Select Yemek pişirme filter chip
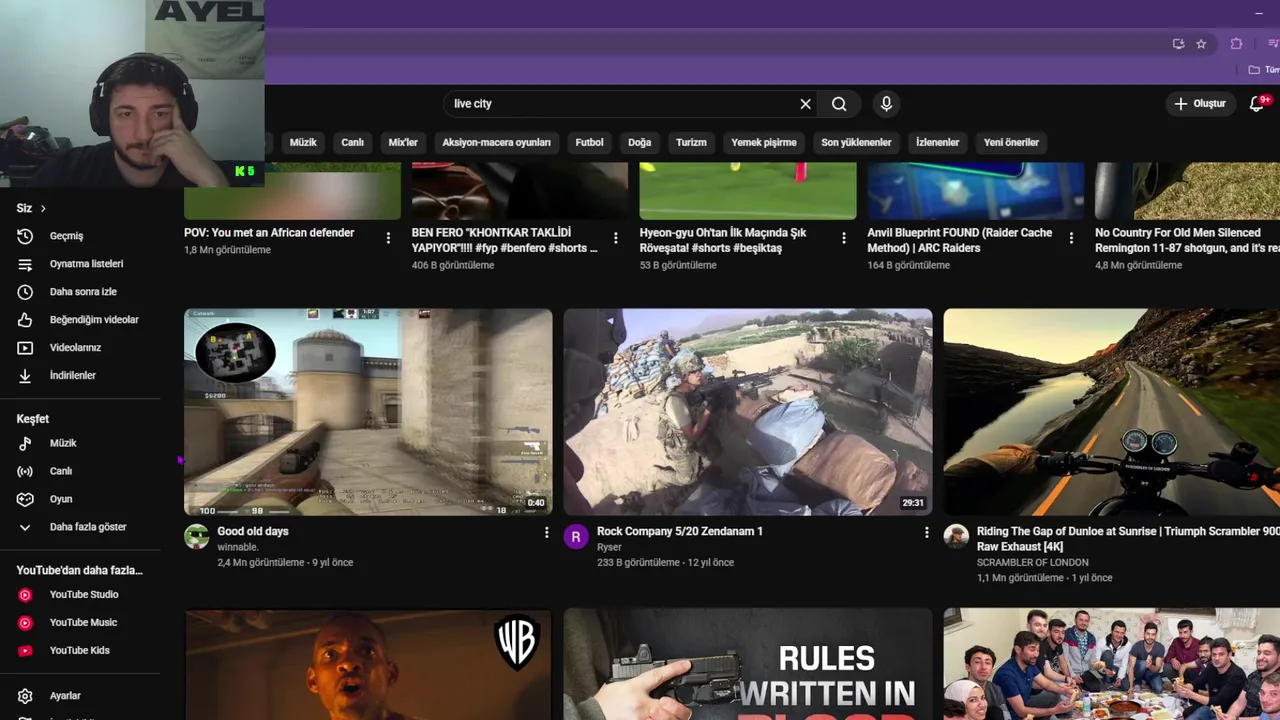The width and height of the screenshot is (1280, 720). point(764,142)
